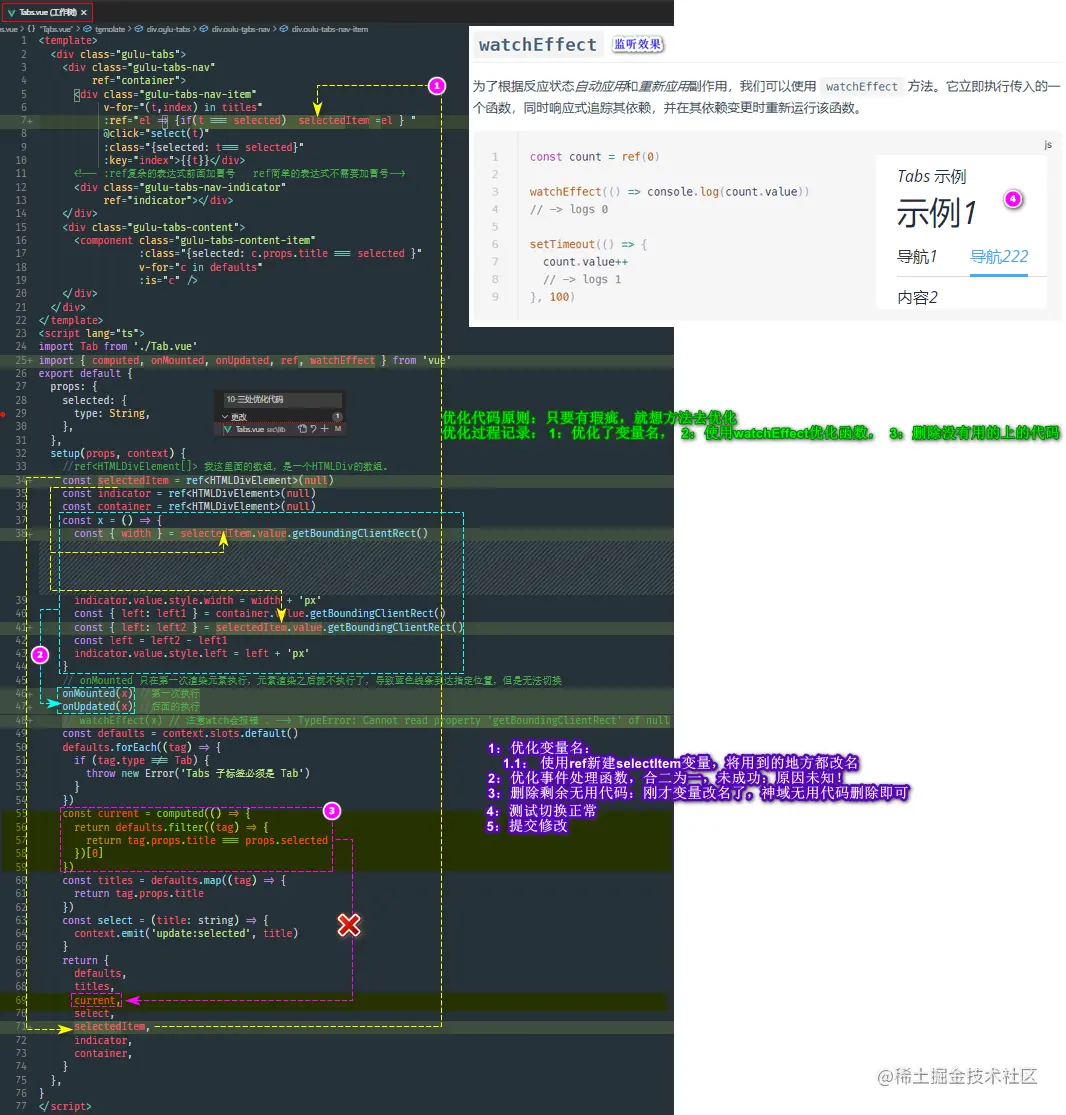Click the docs line watchEffect(() => console.log(count.value))
1066x1115 pixels.
pyautogui.click(x=669, y=192)
